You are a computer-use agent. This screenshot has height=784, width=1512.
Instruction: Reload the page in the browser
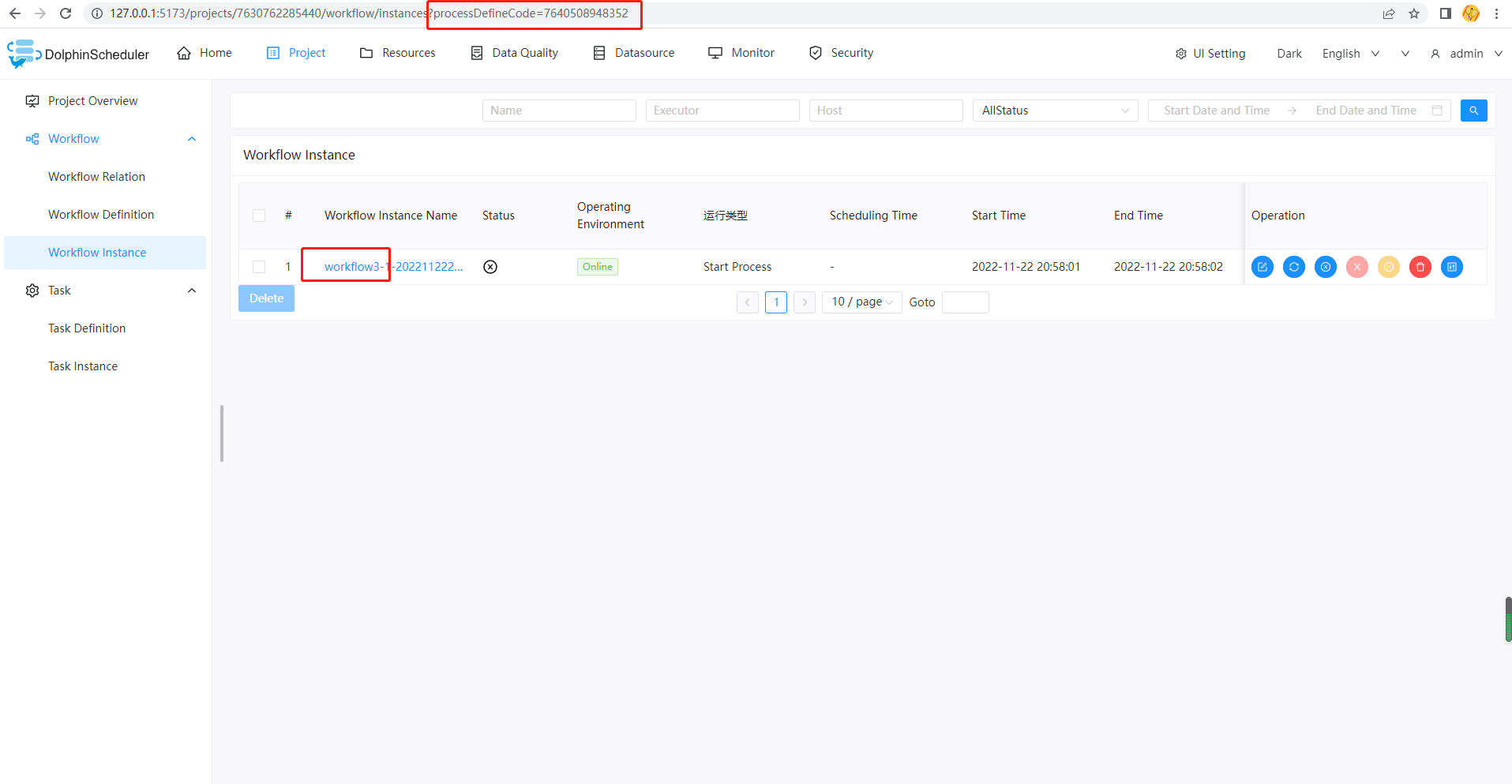coord(66,13)
